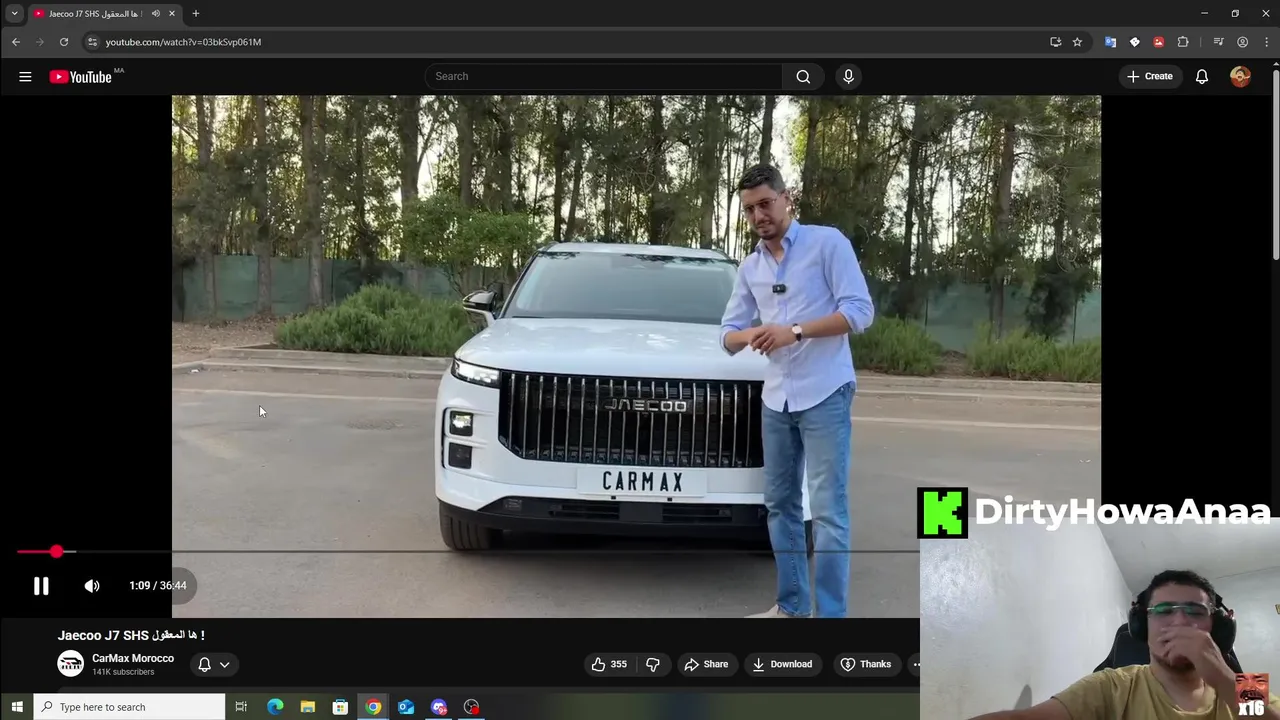Open the Chrome three-dot menu
1280x720 pixels.
tap(1266, 42)
